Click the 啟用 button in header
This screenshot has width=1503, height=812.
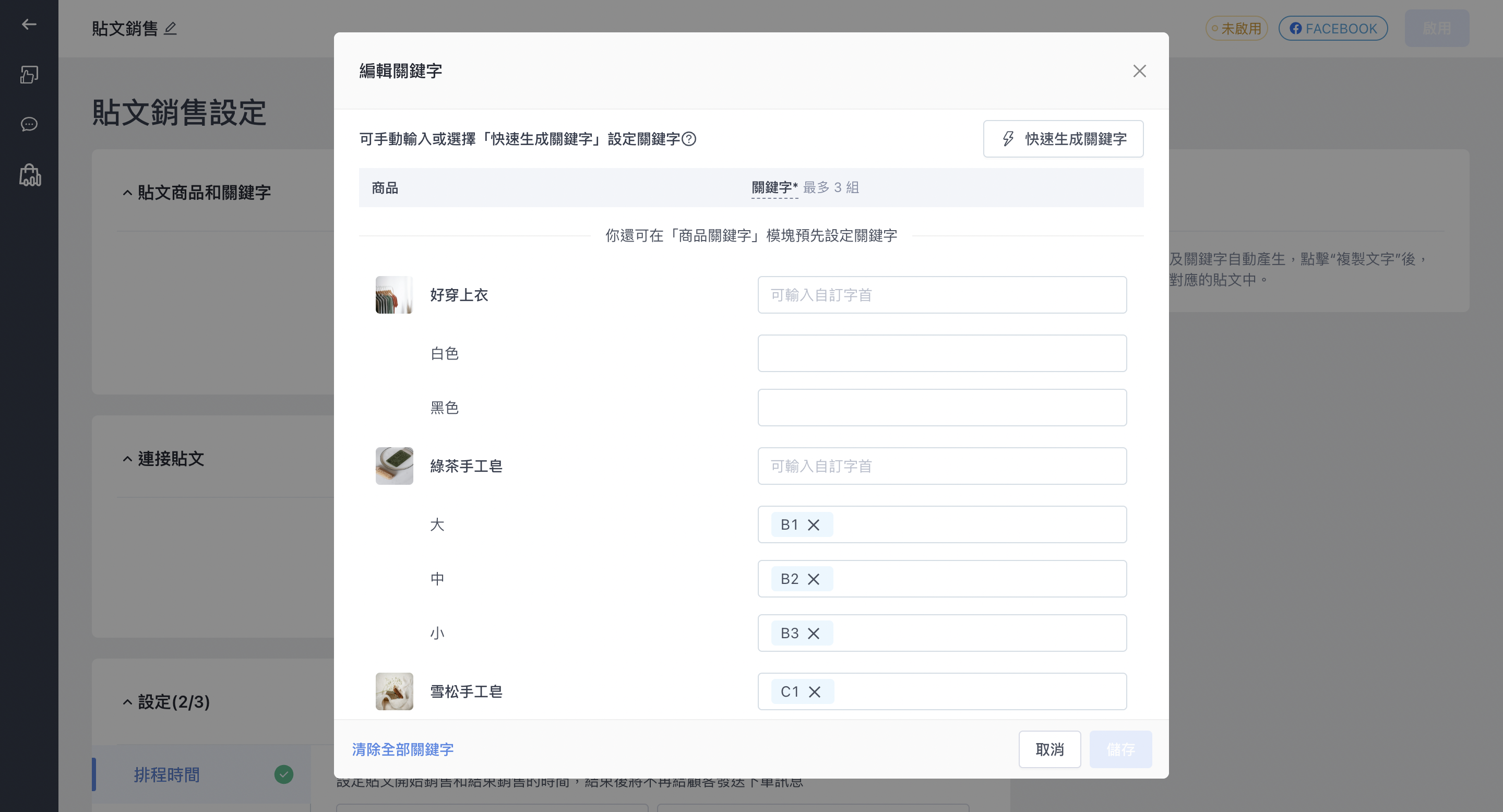pos(1437,28)
